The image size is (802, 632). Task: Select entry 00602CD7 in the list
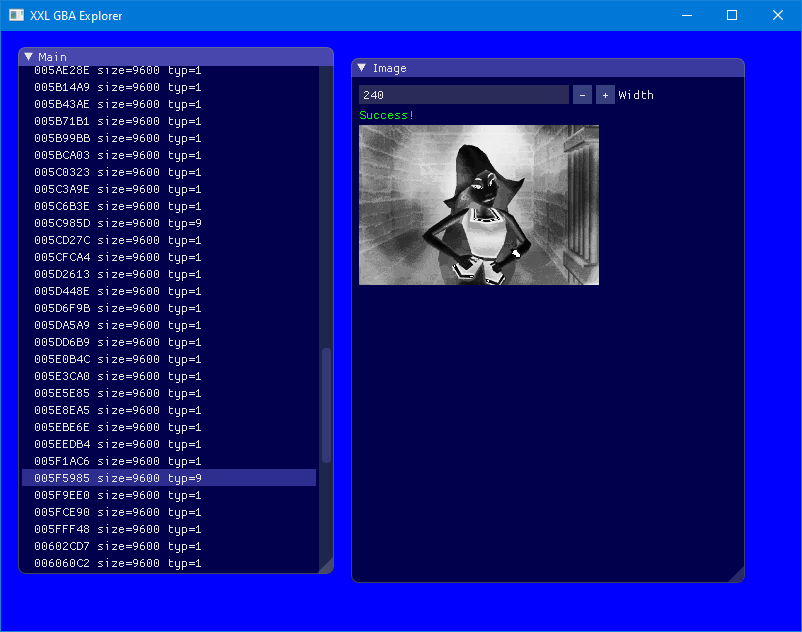tap(169, 546)
